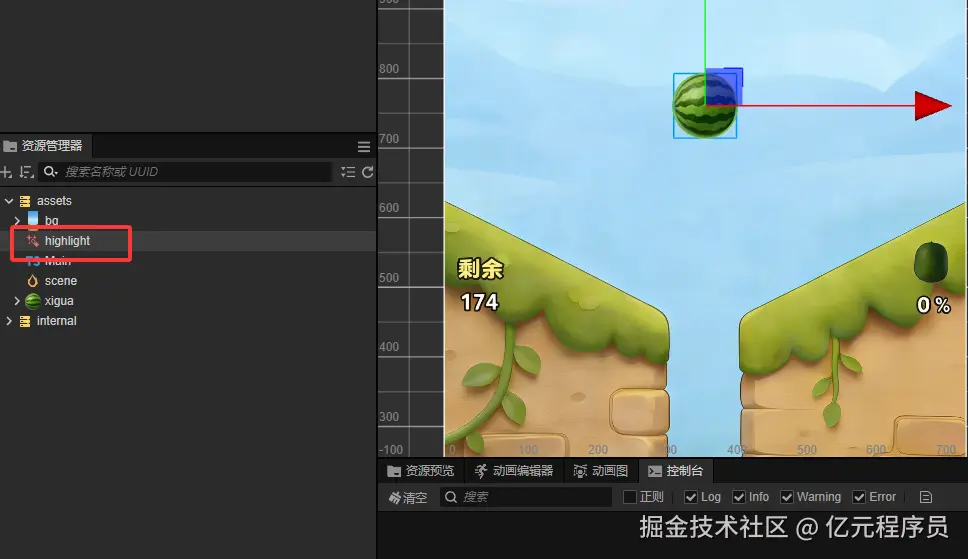The image size is (968, 559).
Task: Click the scene flame icon
Action: pyautogui.click(x=33, y=281)
